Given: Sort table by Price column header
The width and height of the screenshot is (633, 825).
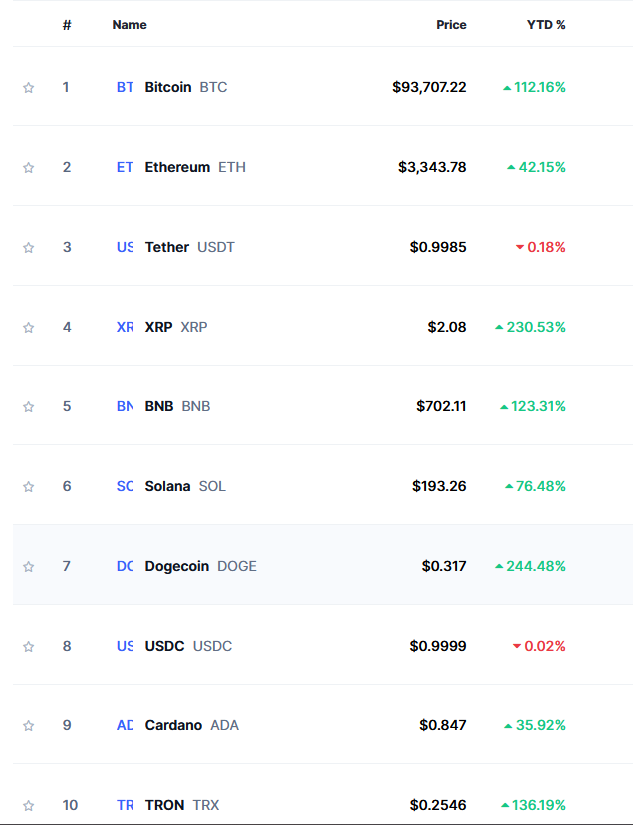Looking at the screenshot, I should pos(451,25).
